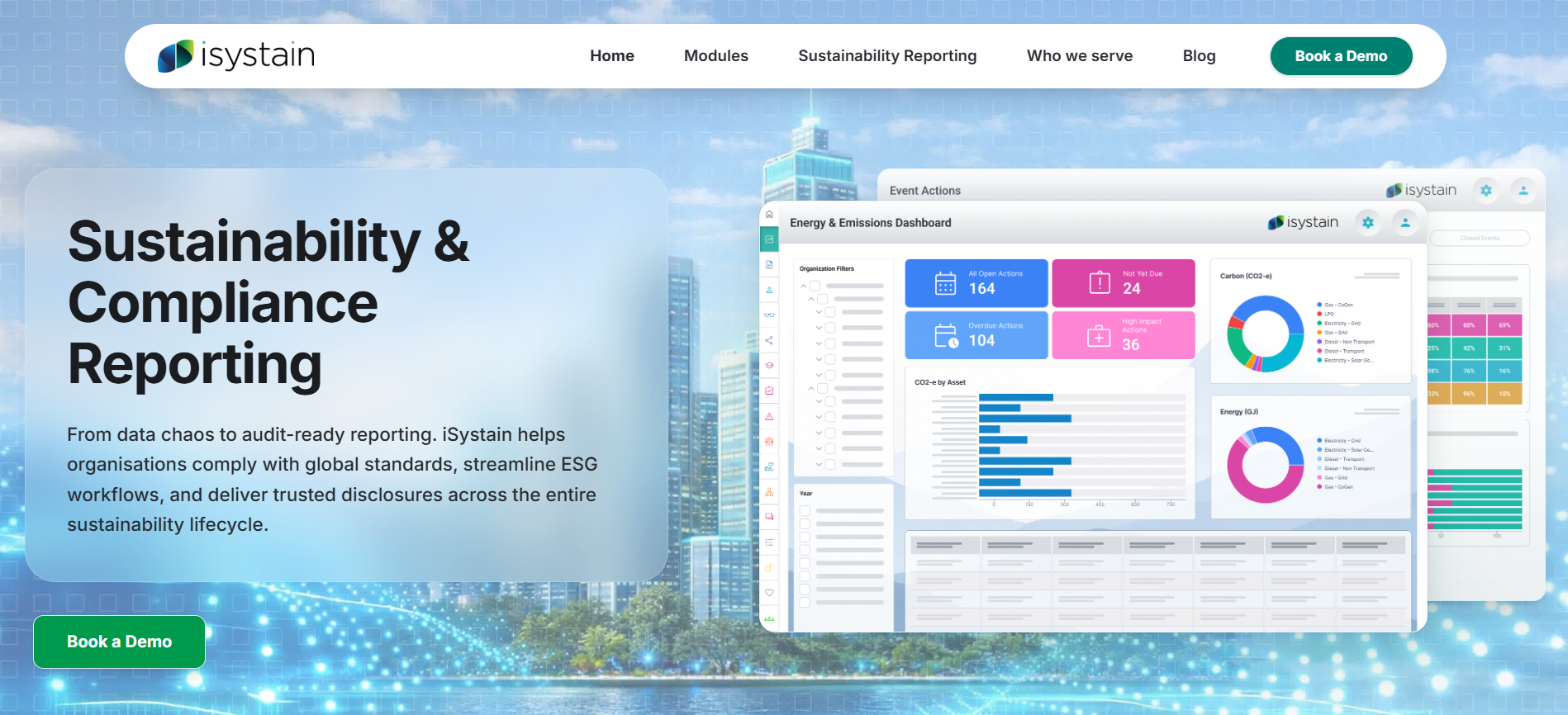This screenshot has width=1568, height=715.
Task: Click the 96% cell in Event Actions heatmap
Action: 1469,394
